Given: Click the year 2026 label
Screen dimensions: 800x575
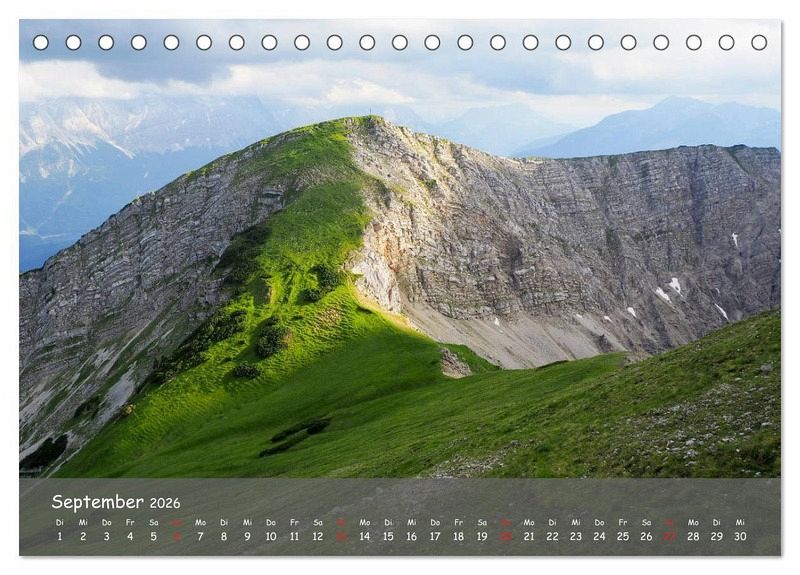Looking at the screenshot, I should 165,503.
